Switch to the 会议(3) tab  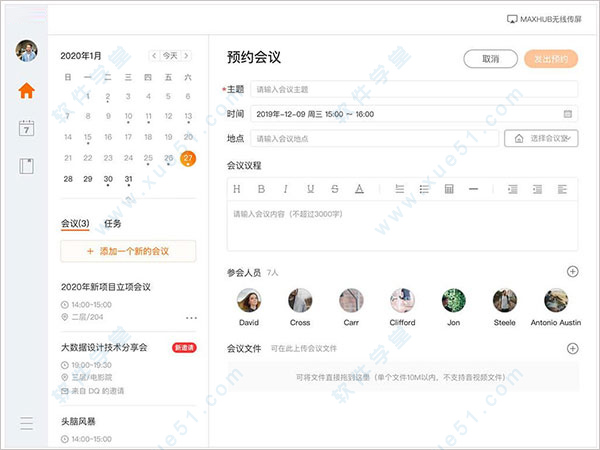(75, 223)
